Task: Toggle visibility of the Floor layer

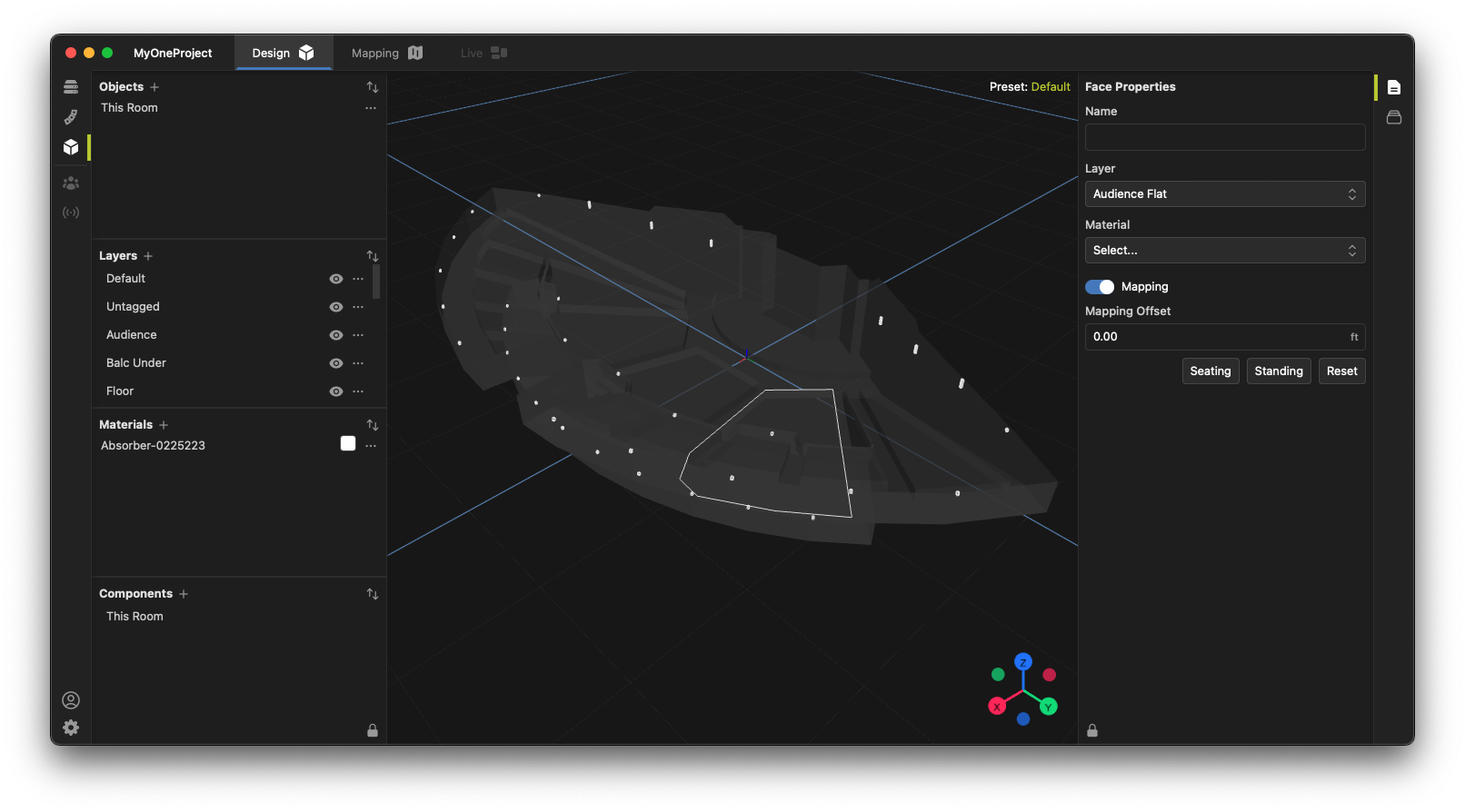Action: coord(336,391)
